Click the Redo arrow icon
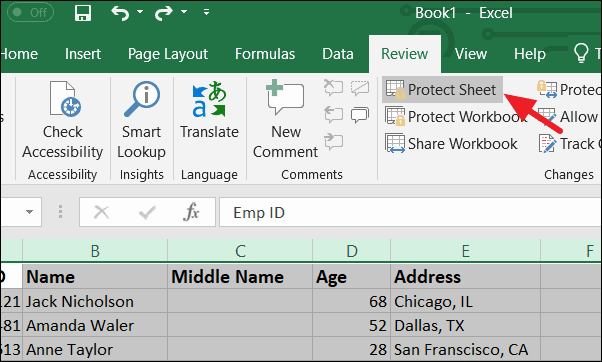 164,13
